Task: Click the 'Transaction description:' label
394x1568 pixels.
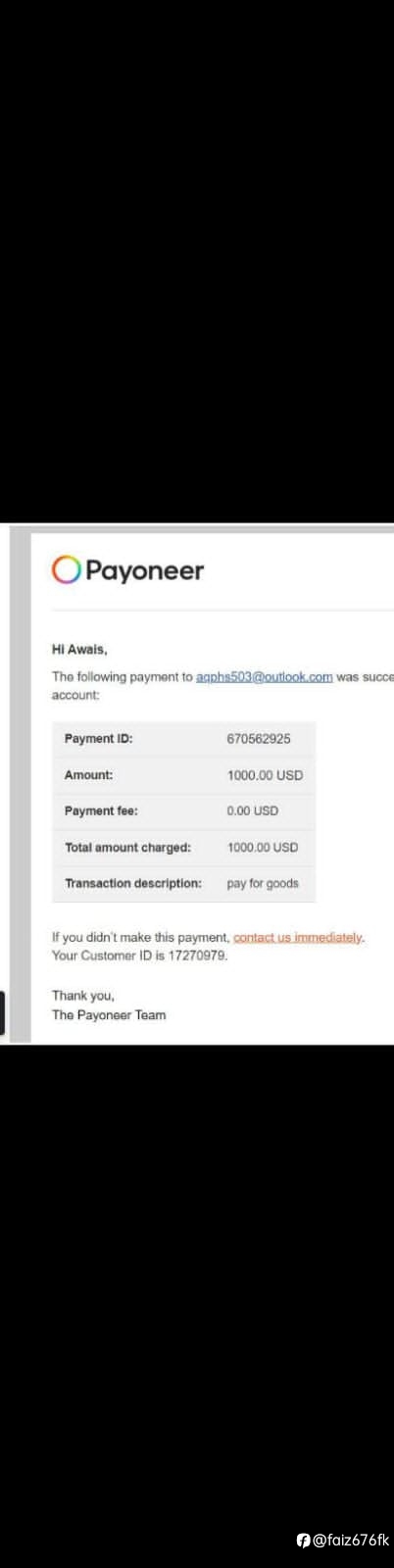Action: pos(133,883)
